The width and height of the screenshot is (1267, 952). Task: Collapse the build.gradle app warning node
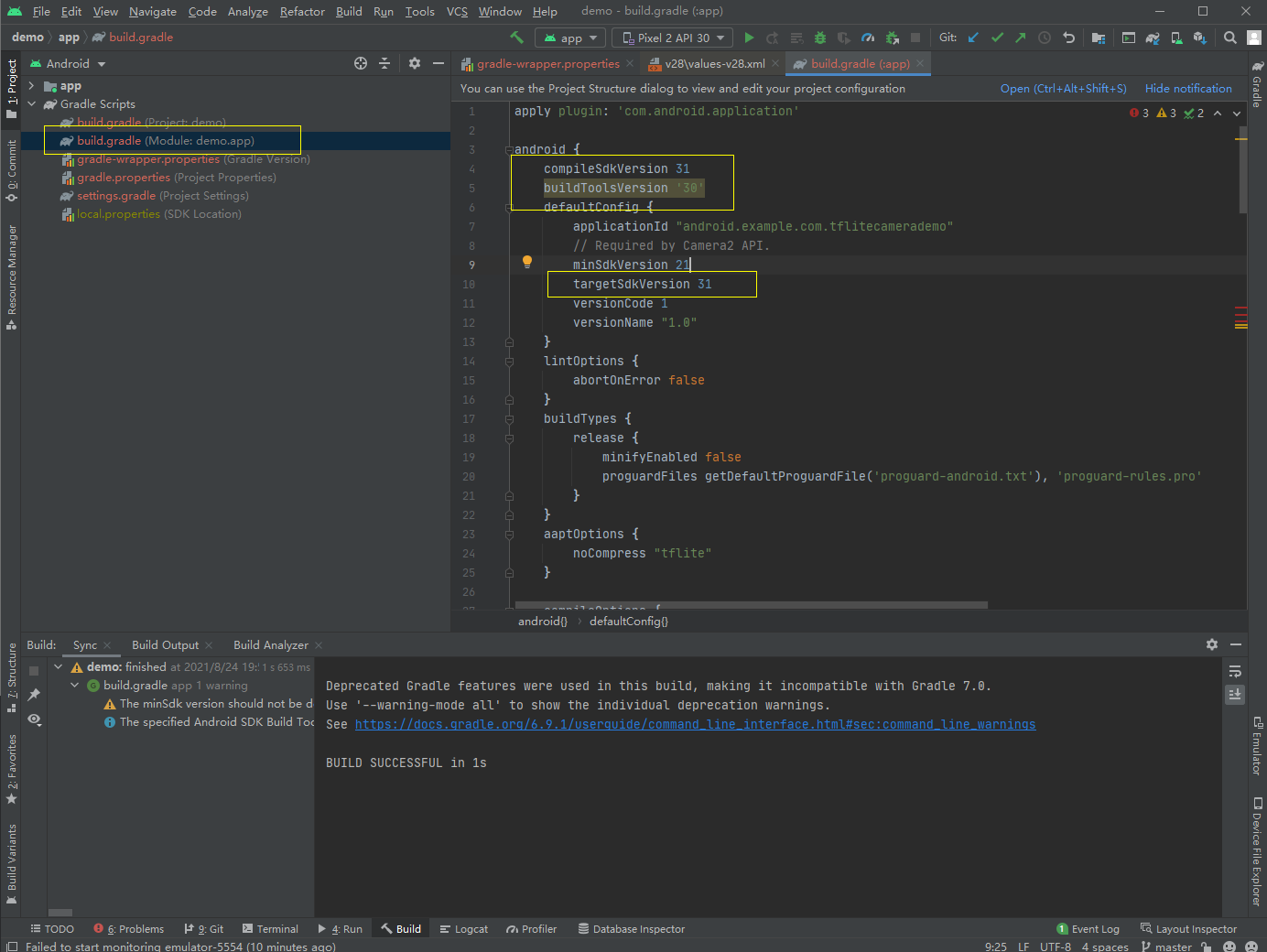point(75,686)
